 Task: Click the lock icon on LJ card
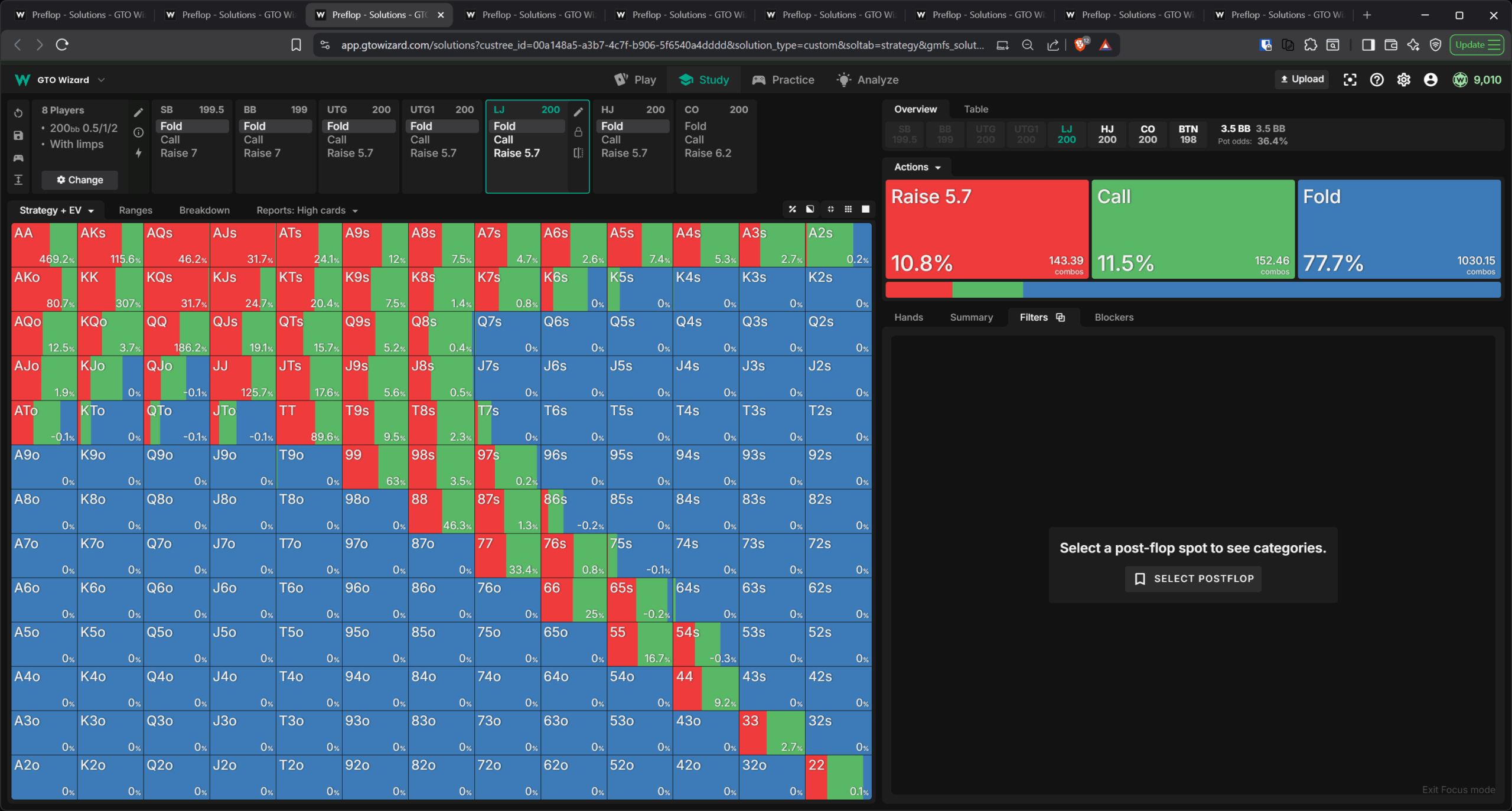pyautogui.click(x=578, y=132)
